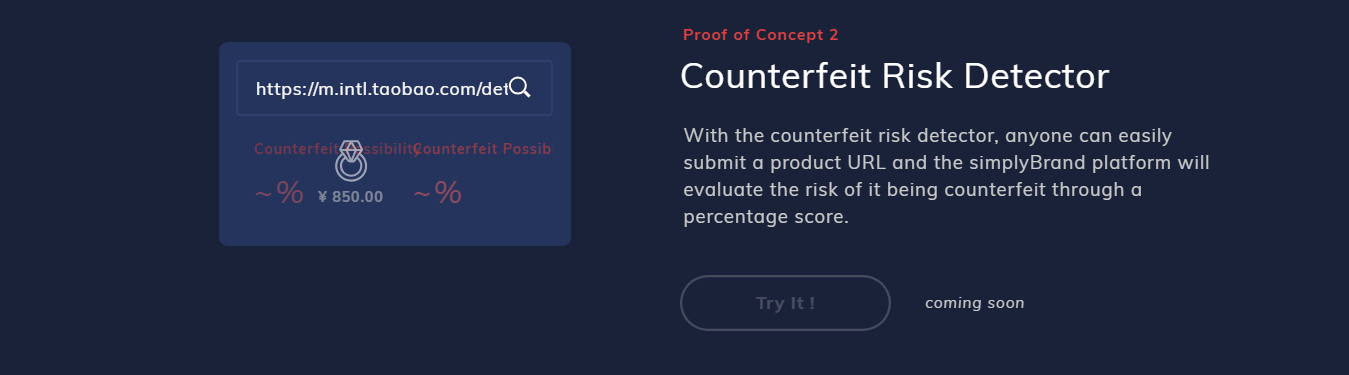Click "percentage score." in the description

coord(766,217)
